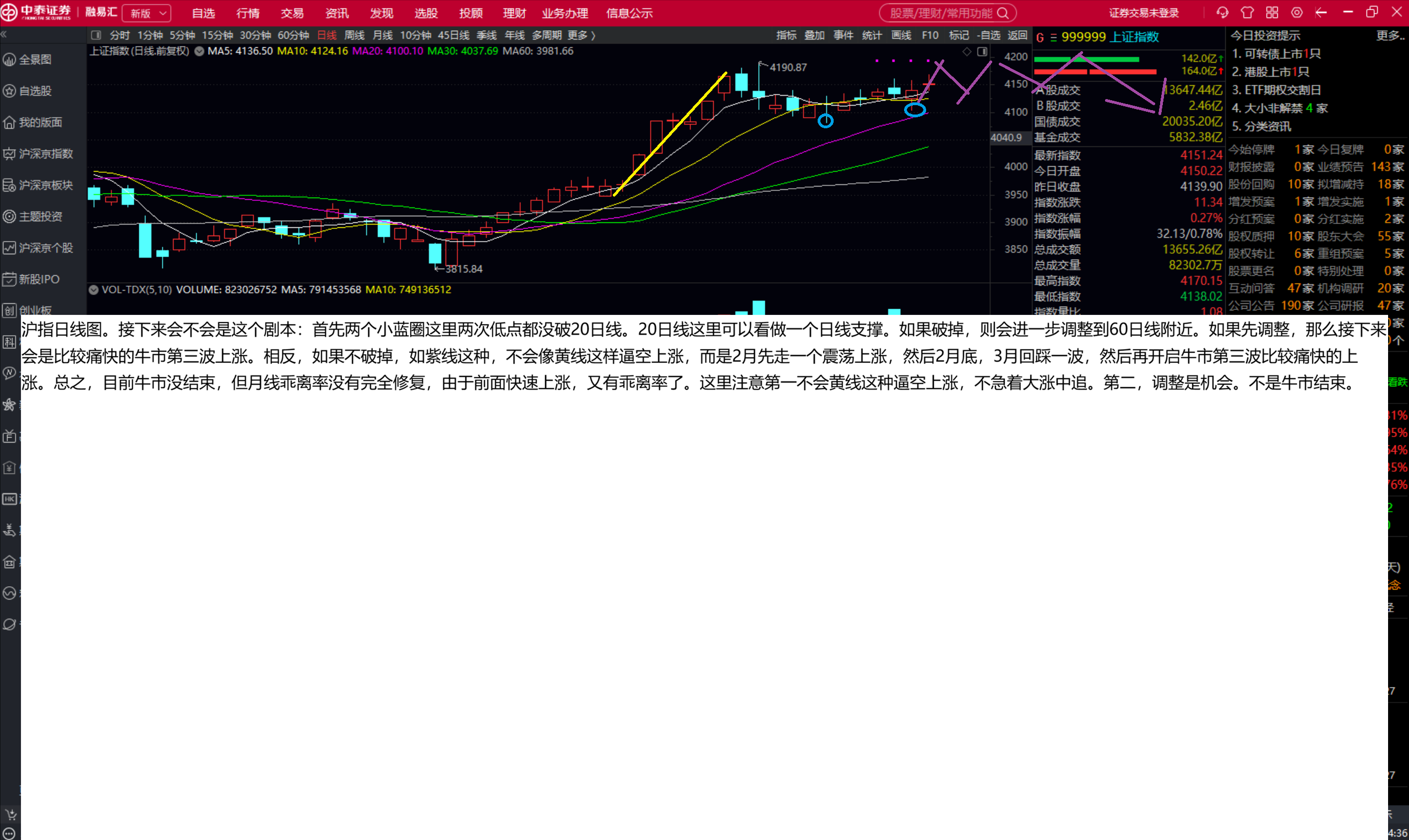
Task: Click the 画线 drawing button
Action: pos(901,35)
